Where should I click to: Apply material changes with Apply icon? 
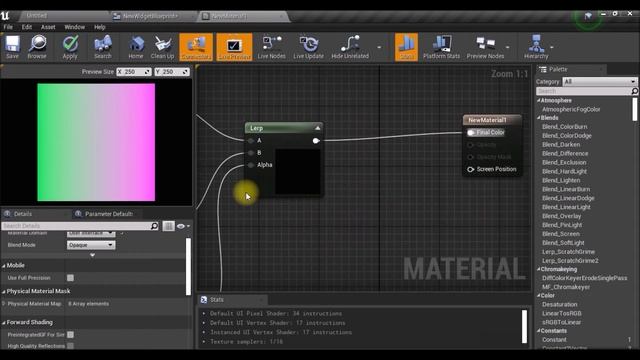(70, 47)
